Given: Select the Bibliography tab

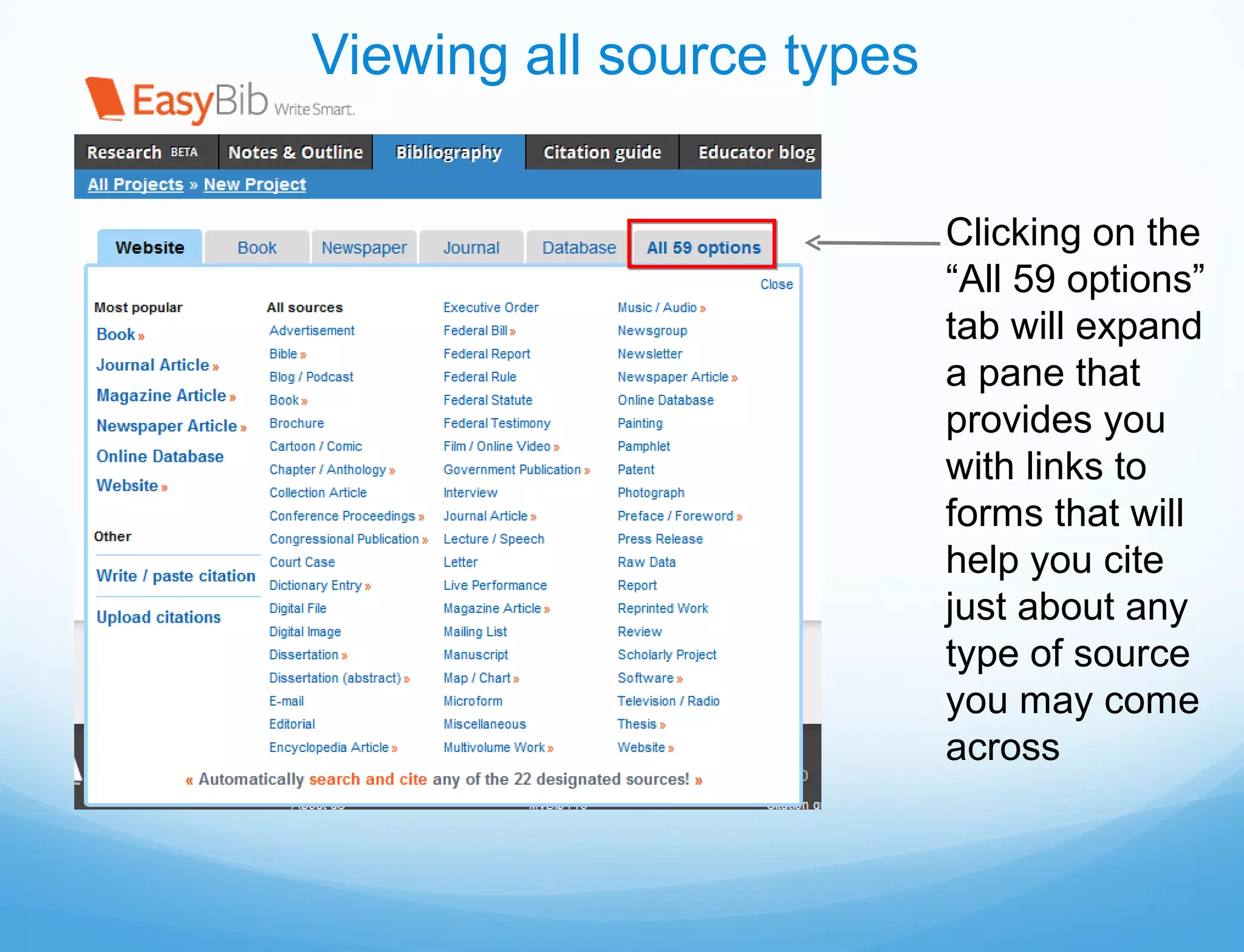Looking at the screenshot, I should click(x=449, y=152).
